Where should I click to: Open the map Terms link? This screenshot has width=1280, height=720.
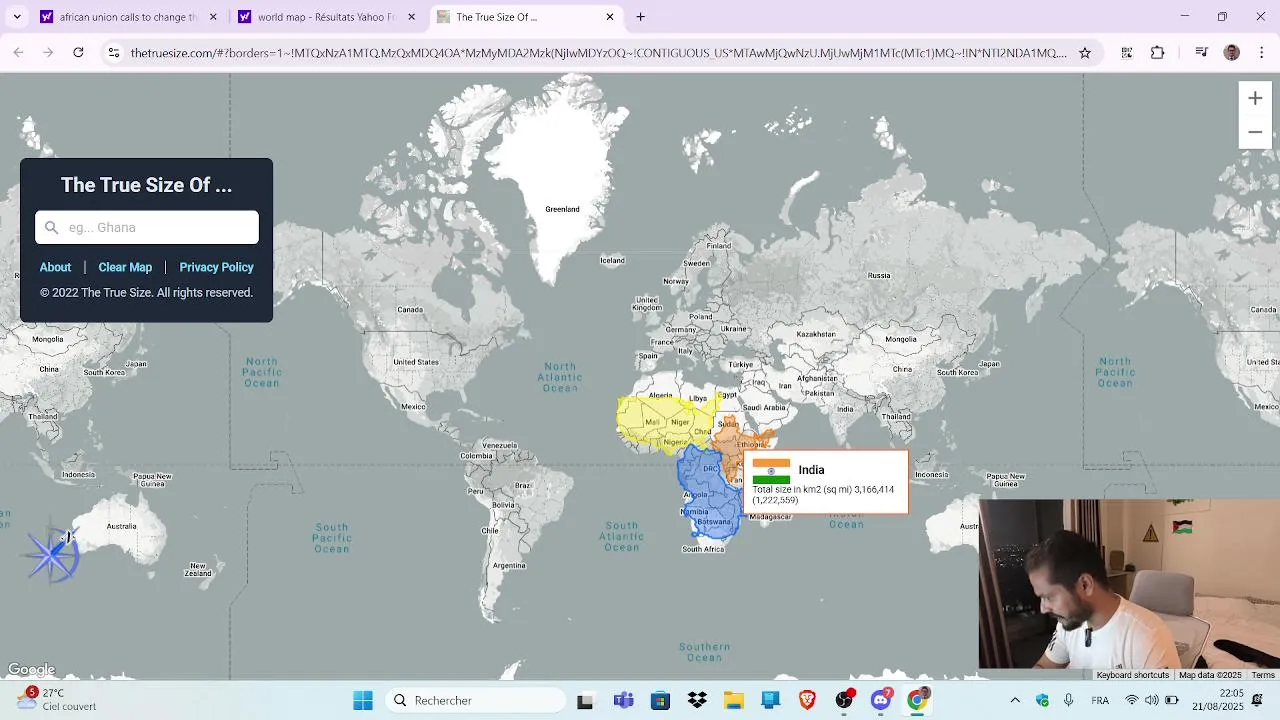[x=1263, y=675]
